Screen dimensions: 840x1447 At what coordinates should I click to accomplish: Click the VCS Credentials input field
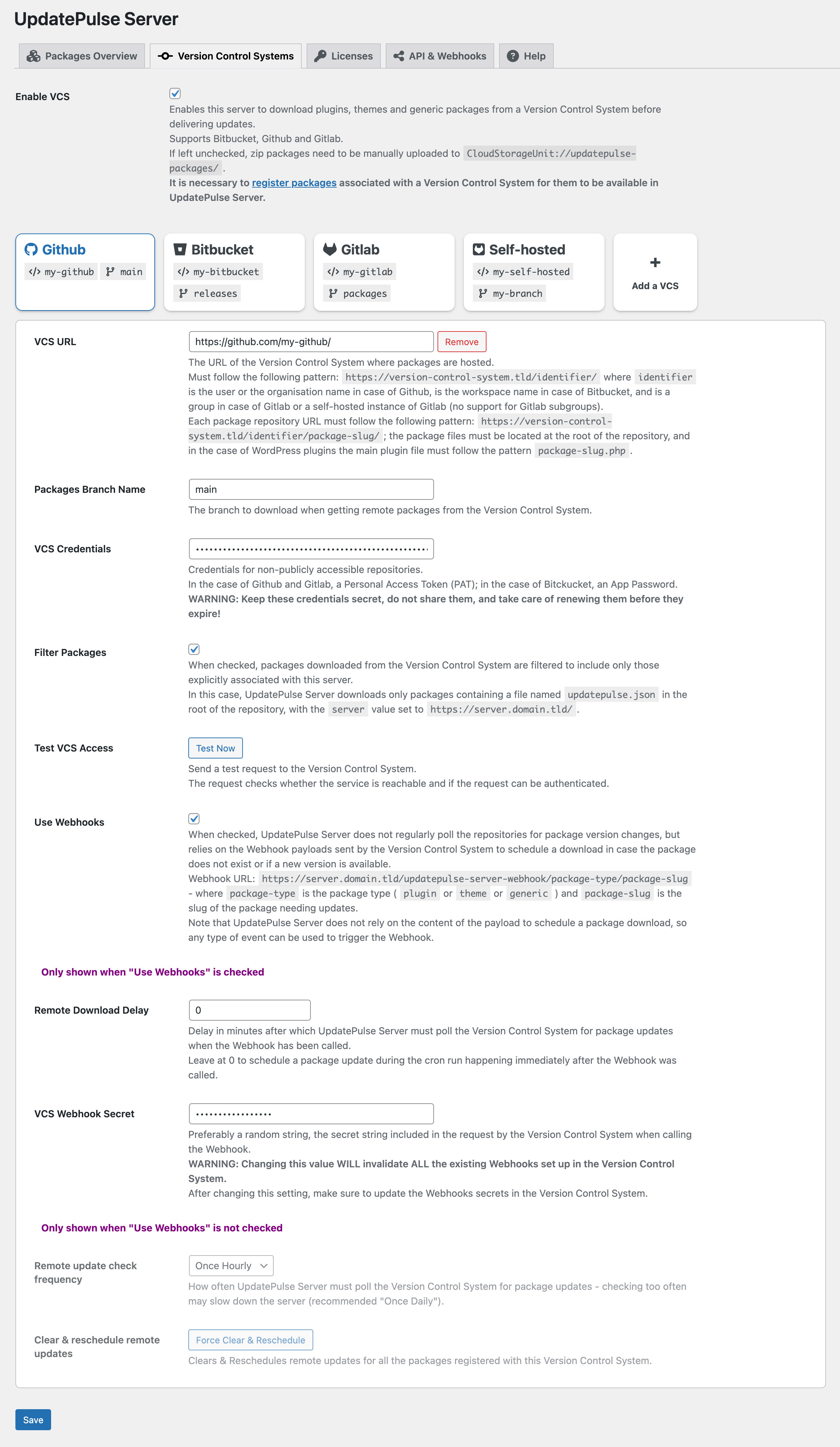point(311,548)
